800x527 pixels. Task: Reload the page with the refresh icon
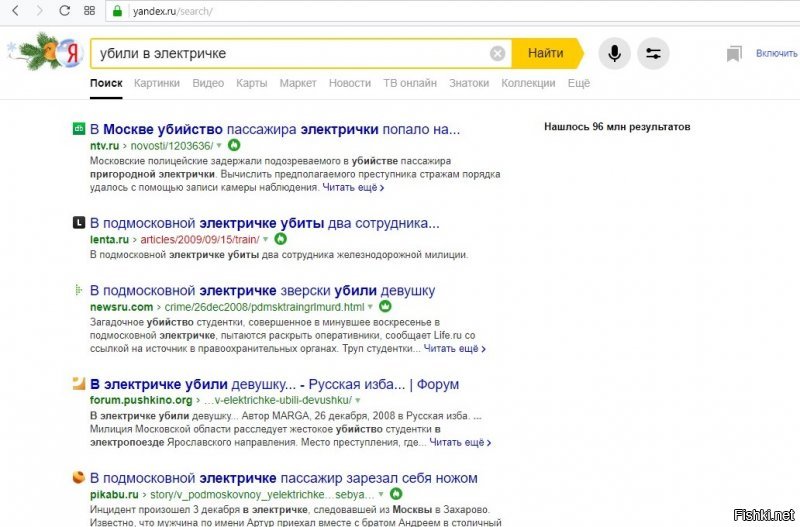64,10
